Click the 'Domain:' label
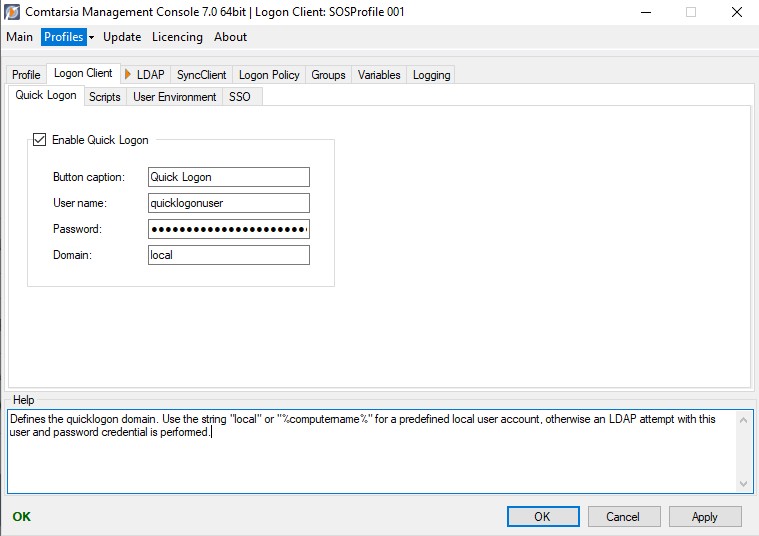The width and height of the screenshot is (759, 536). tap(72, 255)
